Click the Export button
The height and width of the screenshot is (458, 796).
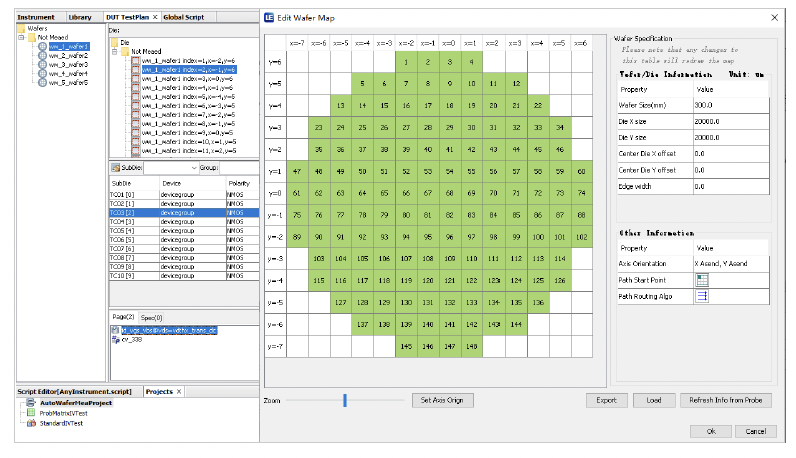click(606, 400)
